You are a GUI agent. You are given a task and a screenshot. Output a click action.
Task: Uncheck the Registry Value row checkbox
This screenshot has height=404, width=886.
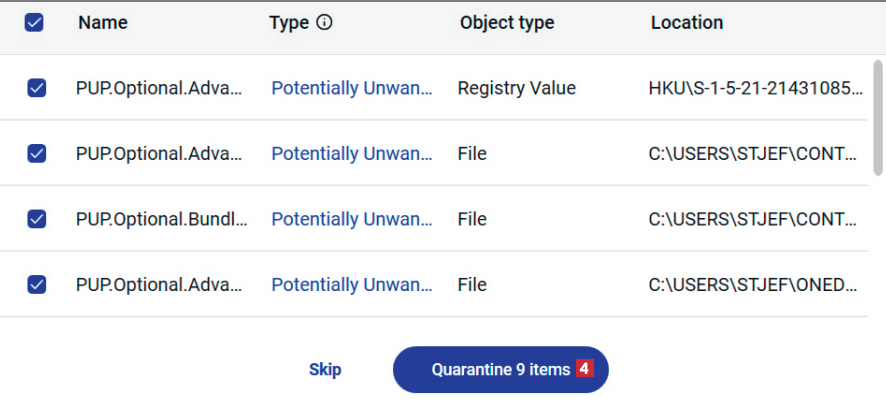36,88
